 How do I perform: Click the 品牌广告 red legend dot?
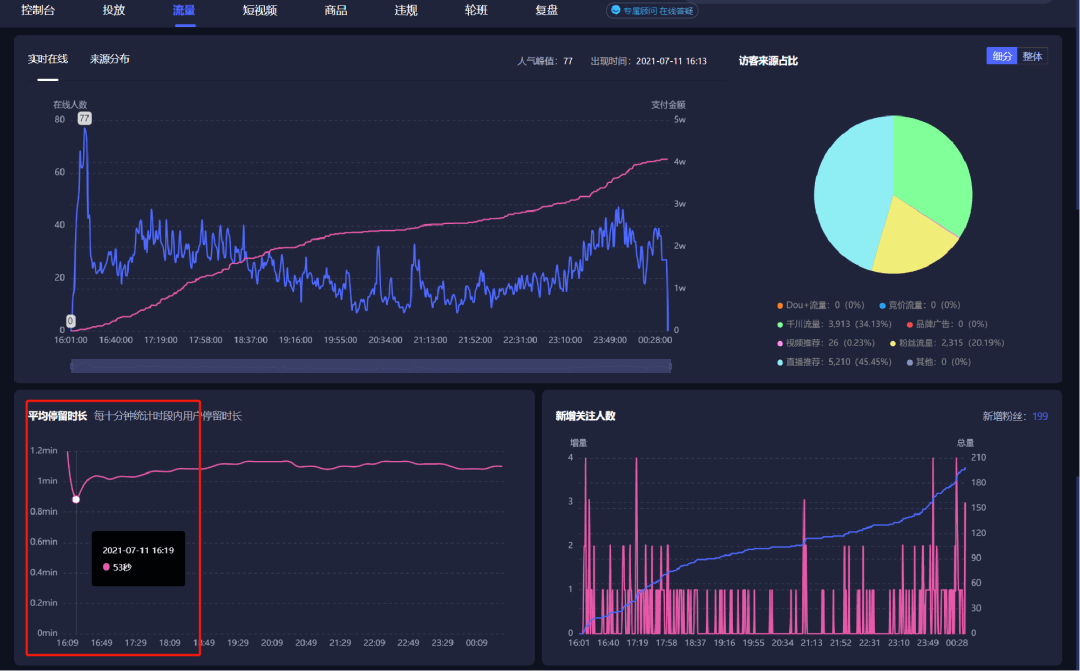click(x=910, y=324)
